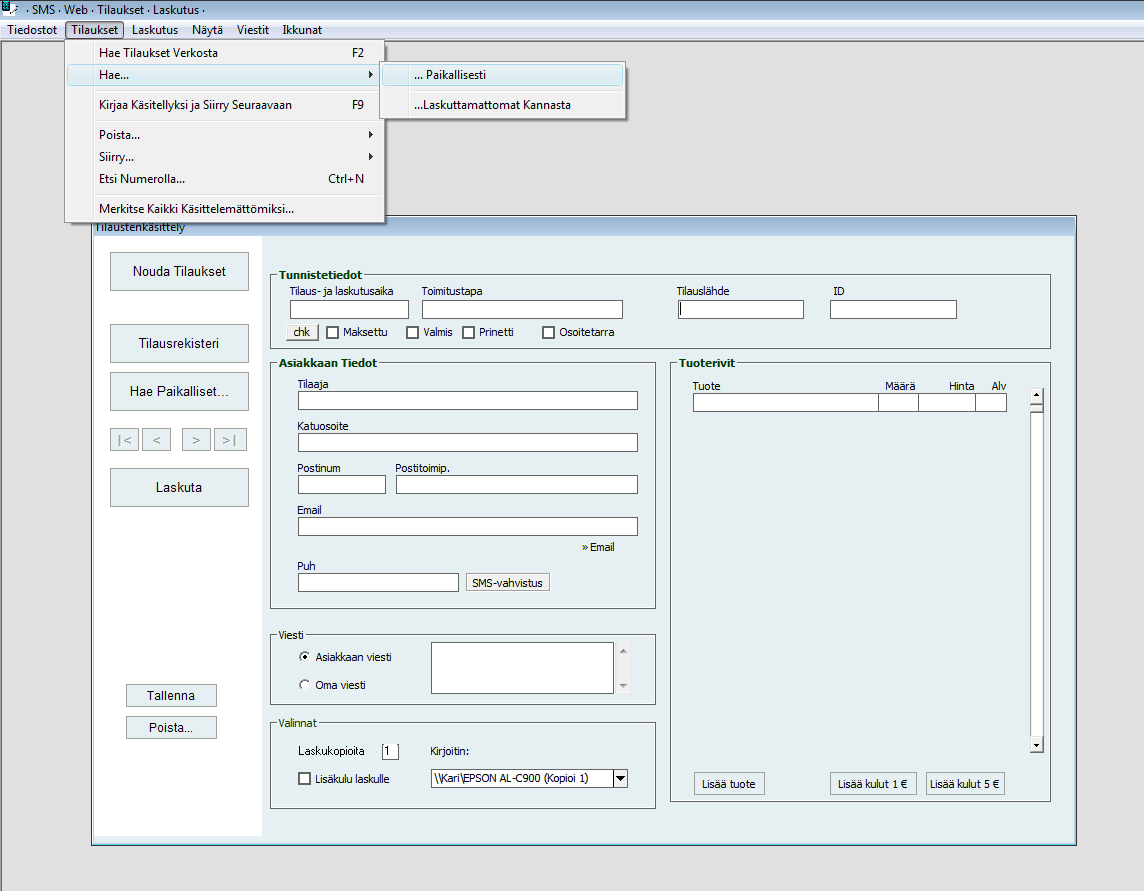Click previous order arrow button
This screenshot has height=891, width=1144.
156,440
